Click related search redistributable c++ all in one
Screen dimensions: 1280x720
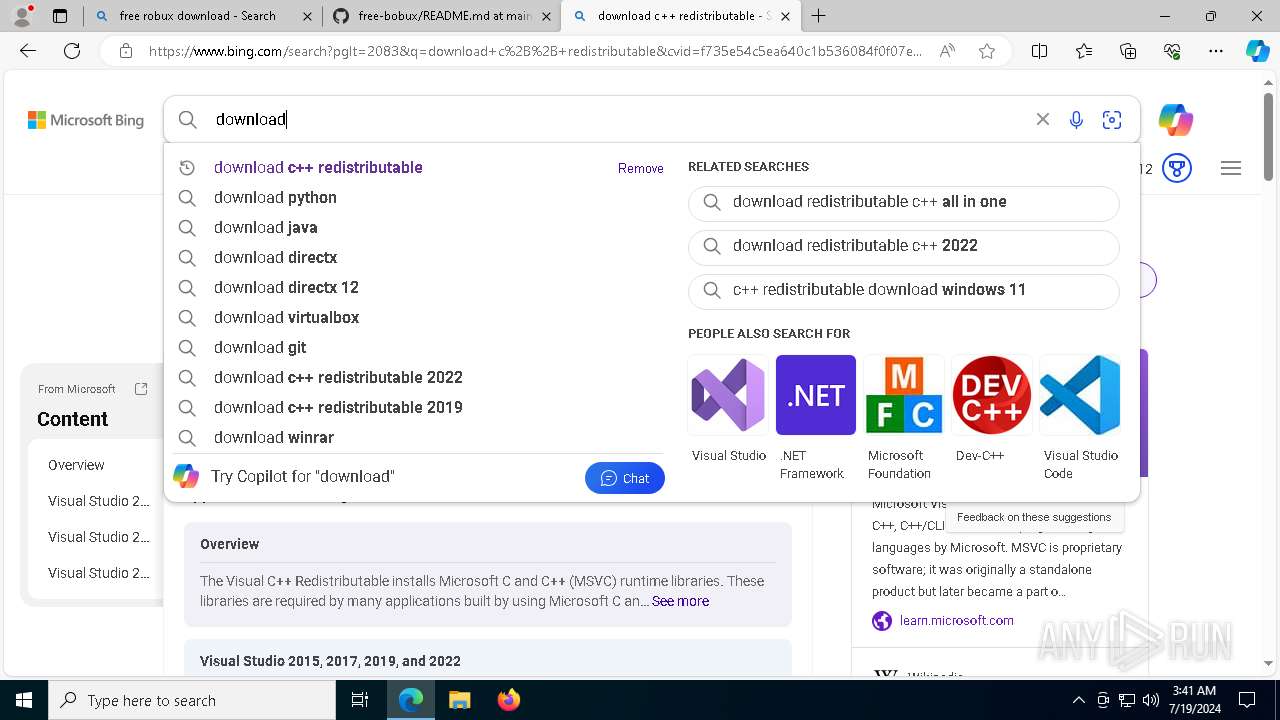click(x=904, y=202)
